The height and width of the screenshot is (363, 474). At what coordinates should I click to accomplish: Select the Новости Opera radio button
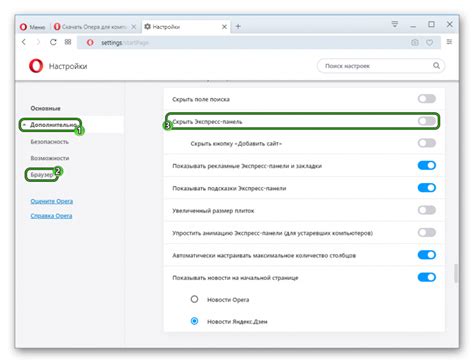coord(194,299)
